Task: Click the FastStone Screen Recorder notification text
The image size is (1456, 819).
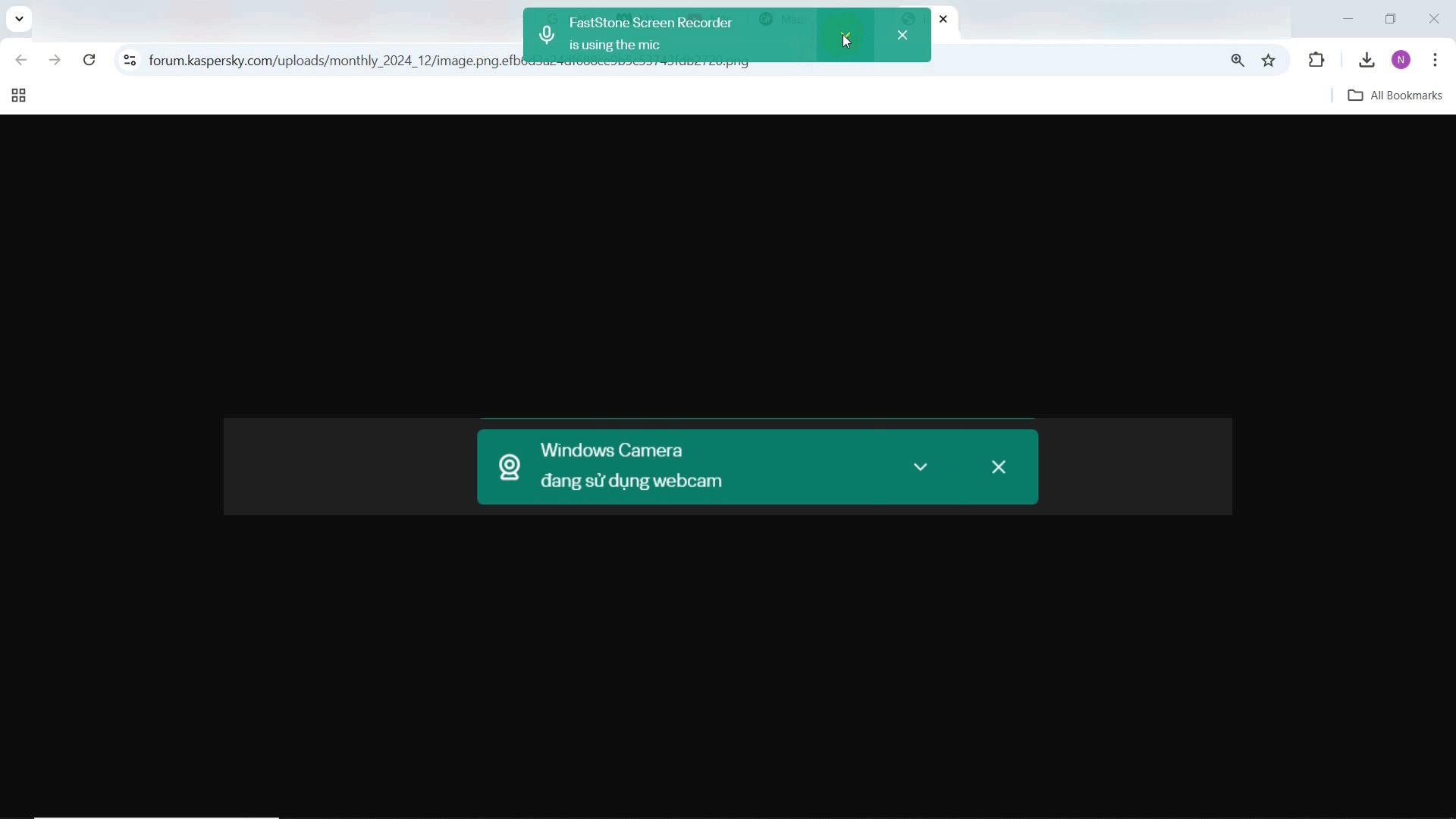Action: [x=650, y=24]
